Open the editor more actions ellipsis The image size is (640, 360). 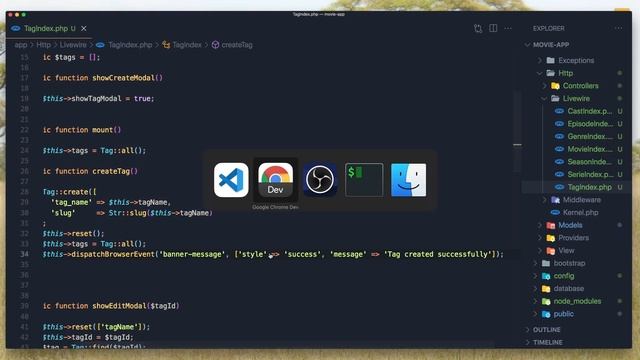[x=508, y=28]
